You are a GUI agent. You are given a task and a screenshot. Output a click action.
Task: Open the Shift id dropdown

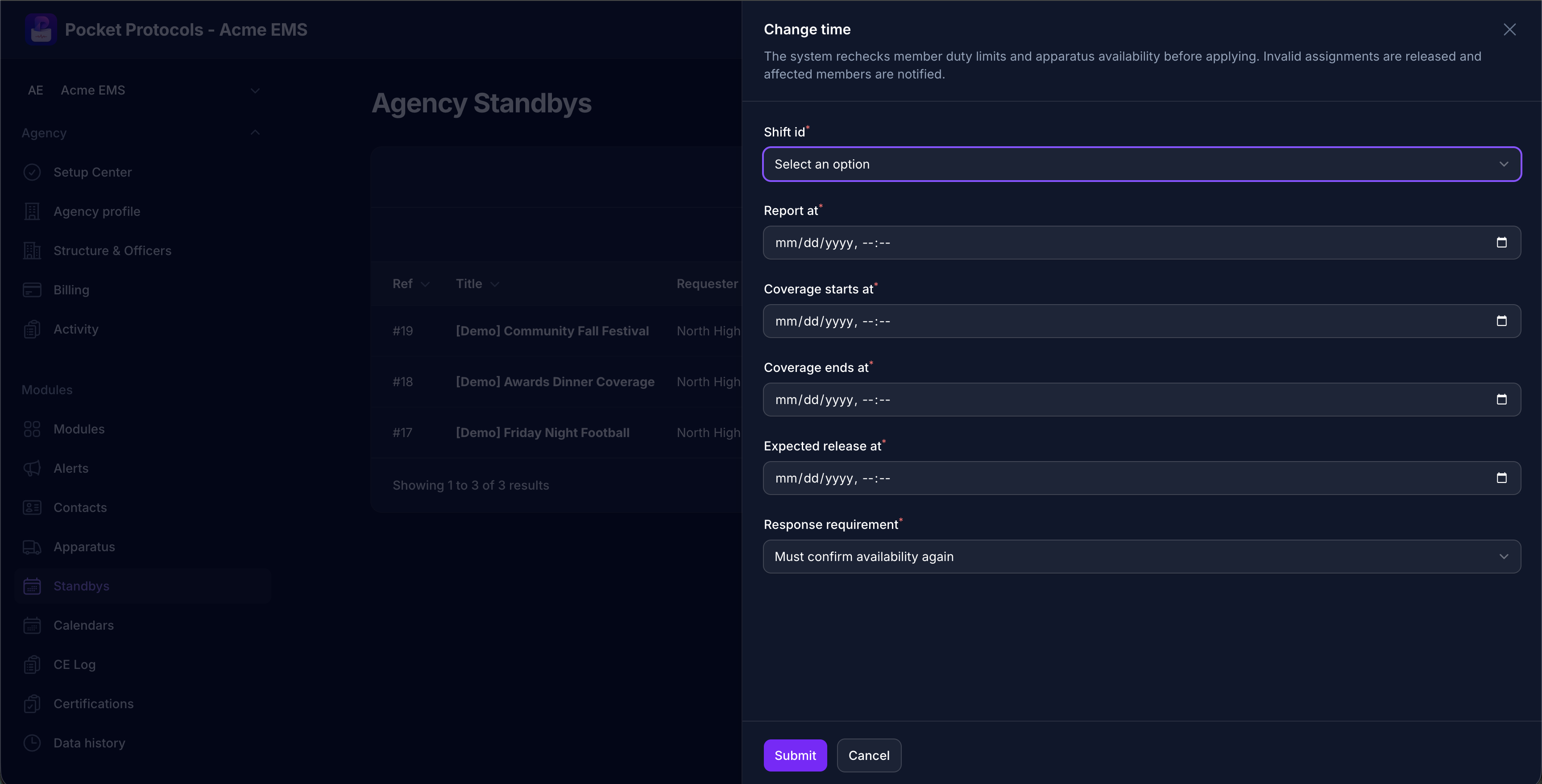pyautogui.click(x=1141, y=164)
